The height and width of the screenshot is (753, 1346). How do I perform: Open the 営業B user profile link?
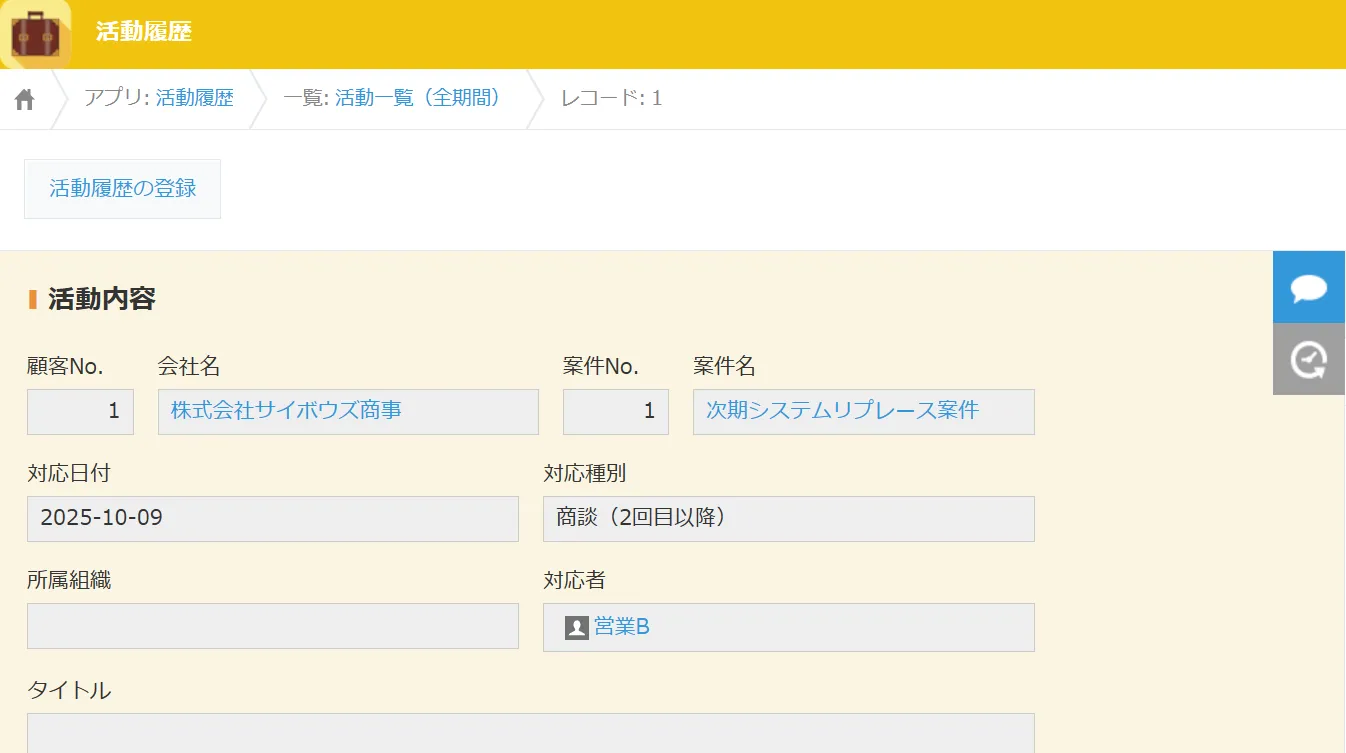pos(621,626)
